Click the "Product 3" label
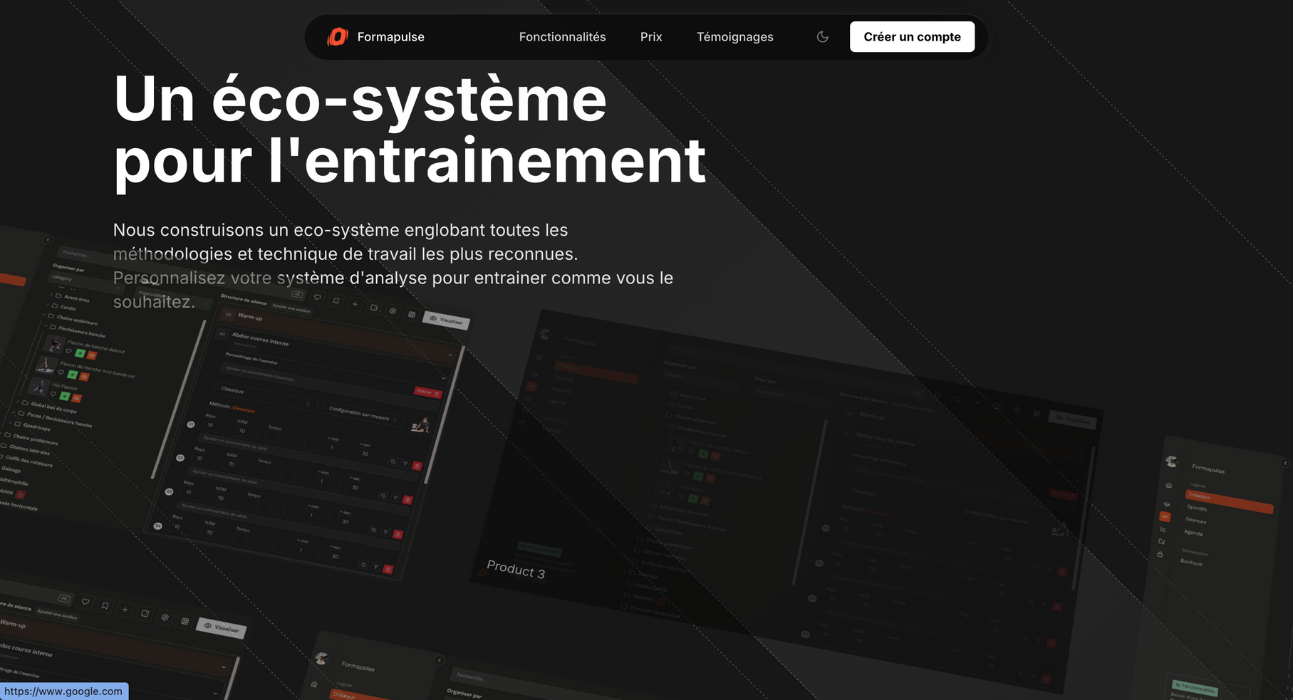 [516, 569]
